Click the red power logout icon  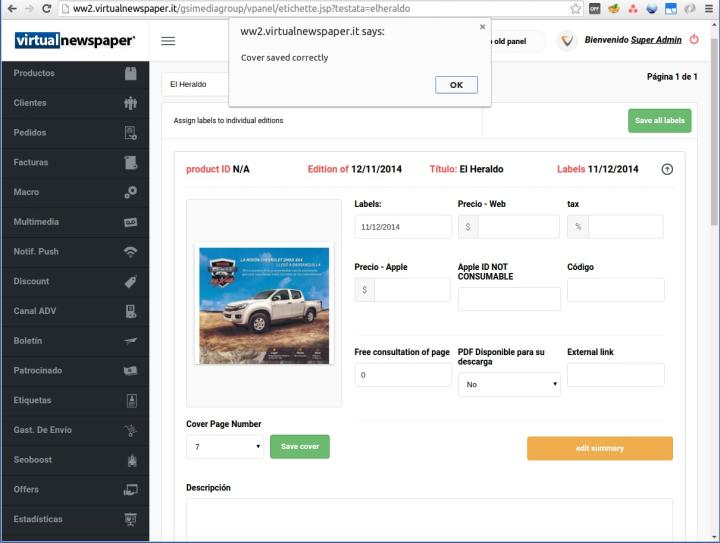click(694, 39)
